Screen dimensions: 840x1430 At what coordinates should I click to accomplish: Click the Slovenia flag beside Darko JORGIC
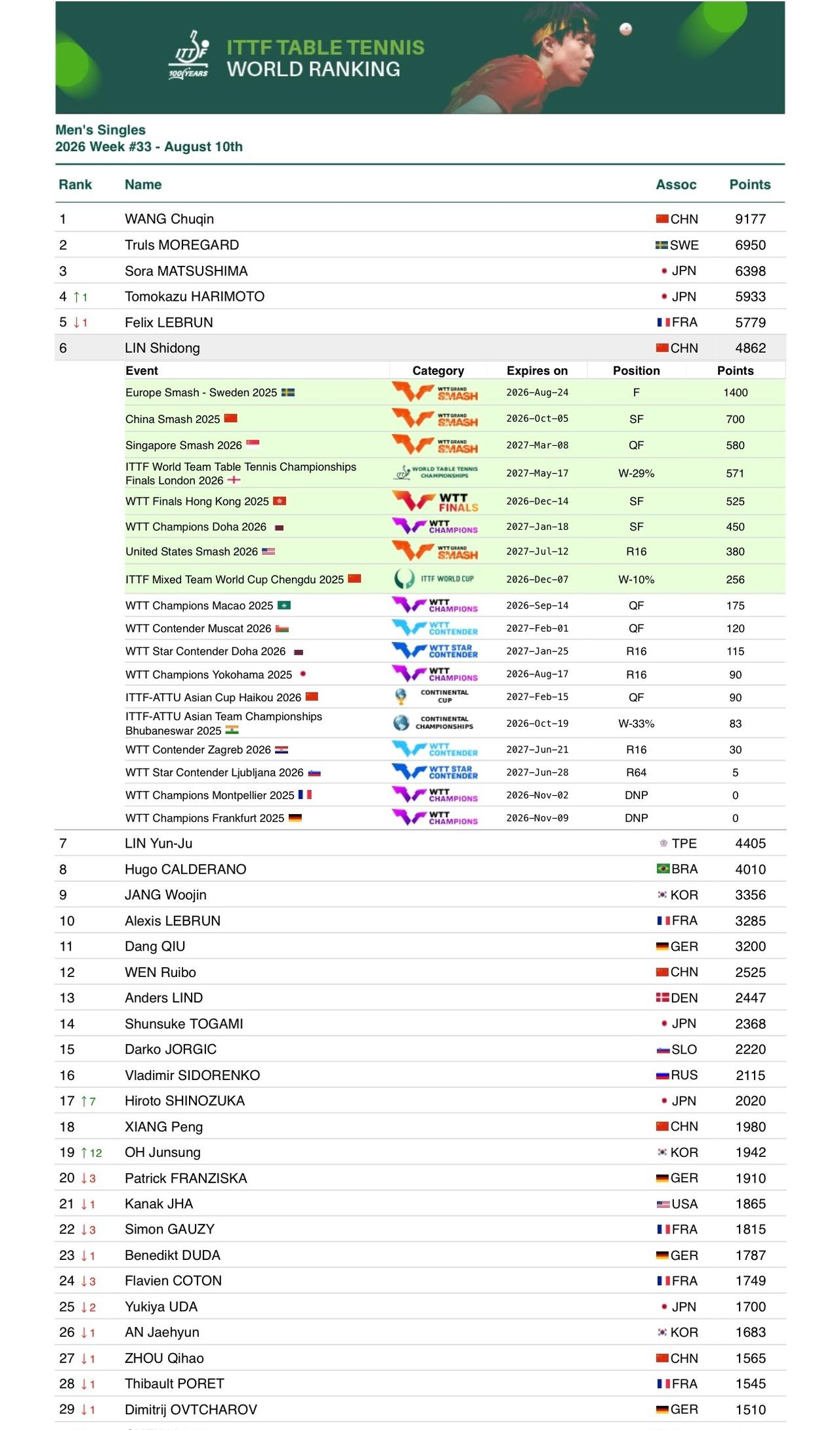pos(663,1049)
